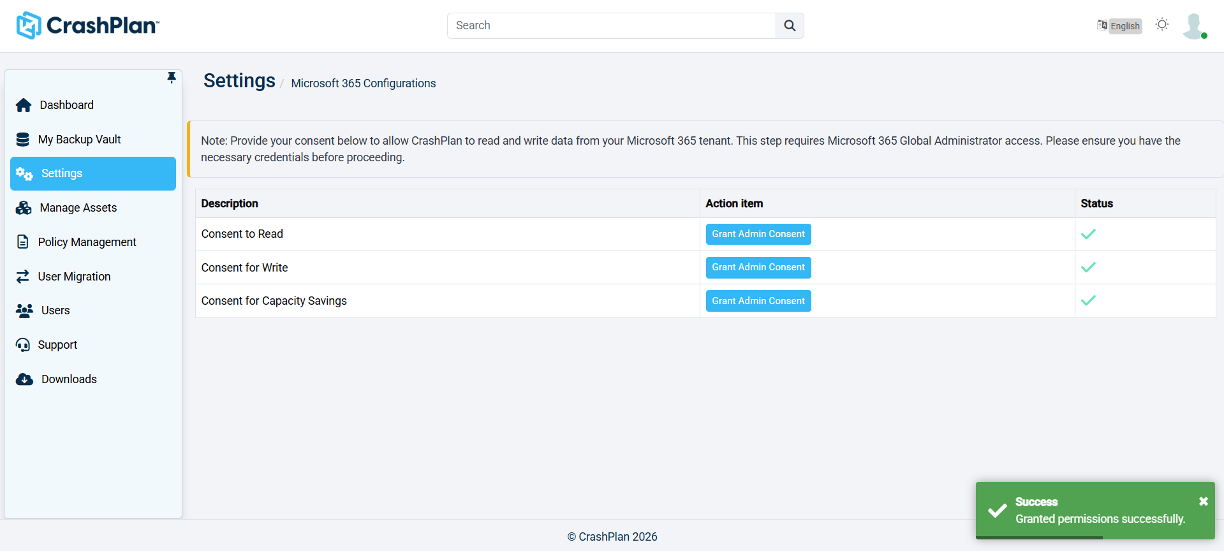This screenshot has height=552, width=1224.
Task: Click the language translate icon
Action: [x=1102, y=25]
